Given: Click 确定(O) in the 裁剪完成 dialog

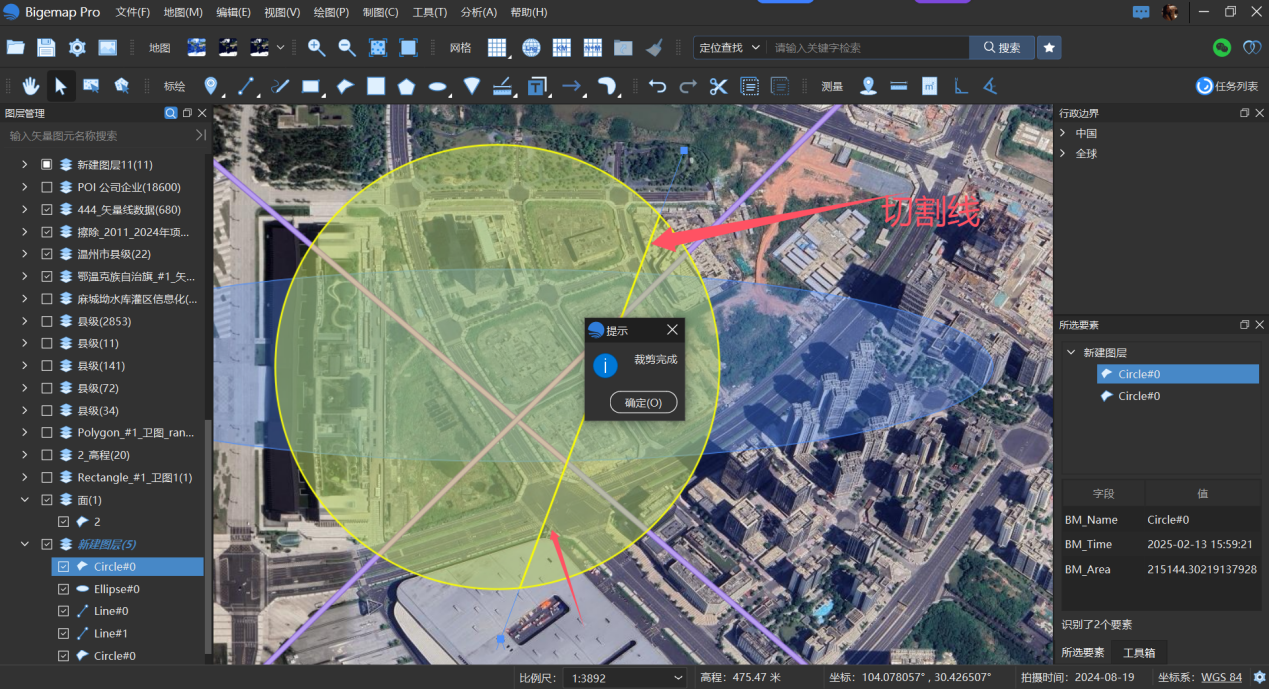Looking at the screenshot, I should [643, 402].
